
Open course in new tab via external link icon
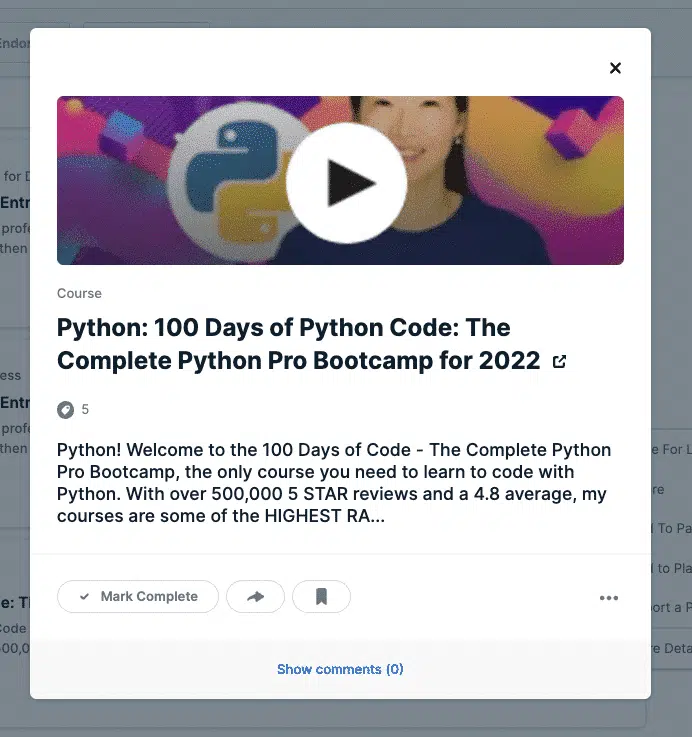[559, 361]
